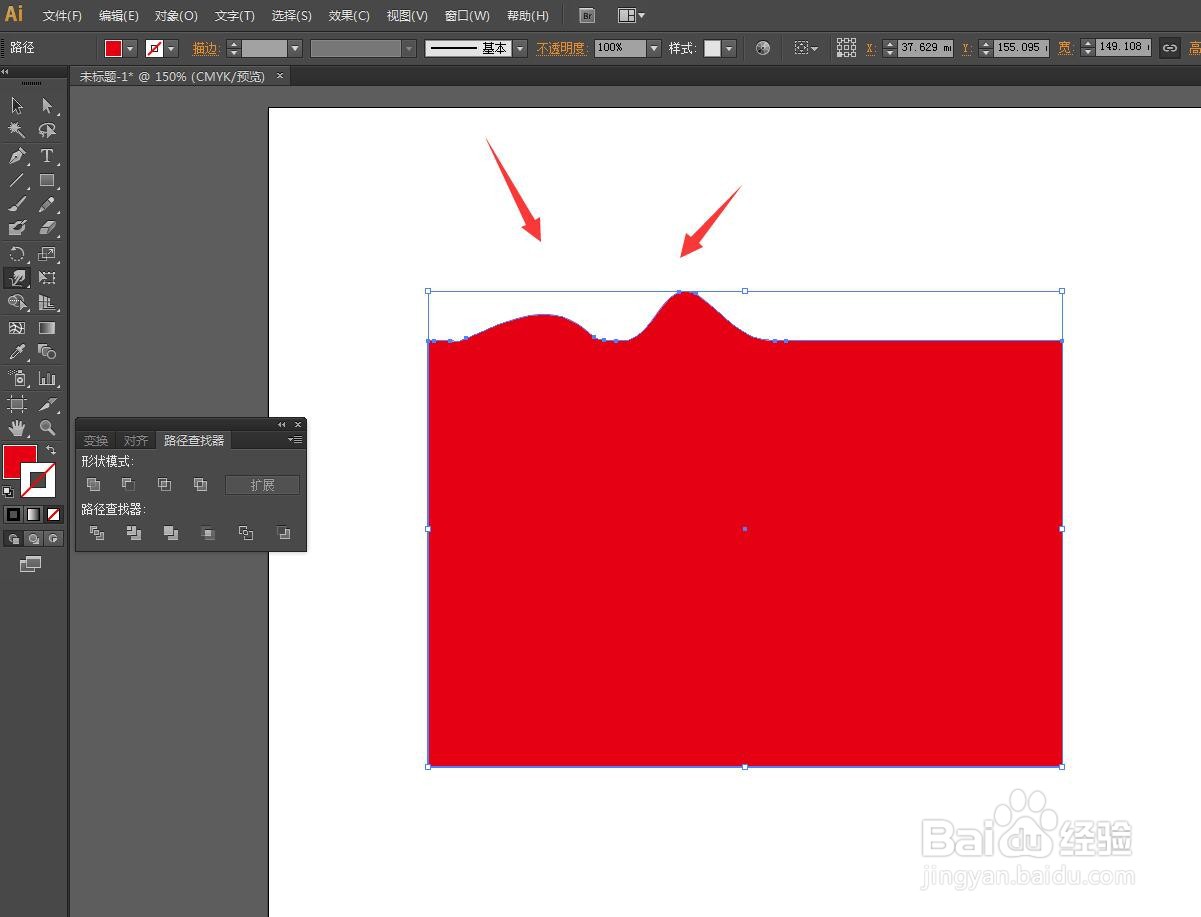Enable Draw Inside mode
This screenshot has width=1201, height=917.
coord(54,539)
